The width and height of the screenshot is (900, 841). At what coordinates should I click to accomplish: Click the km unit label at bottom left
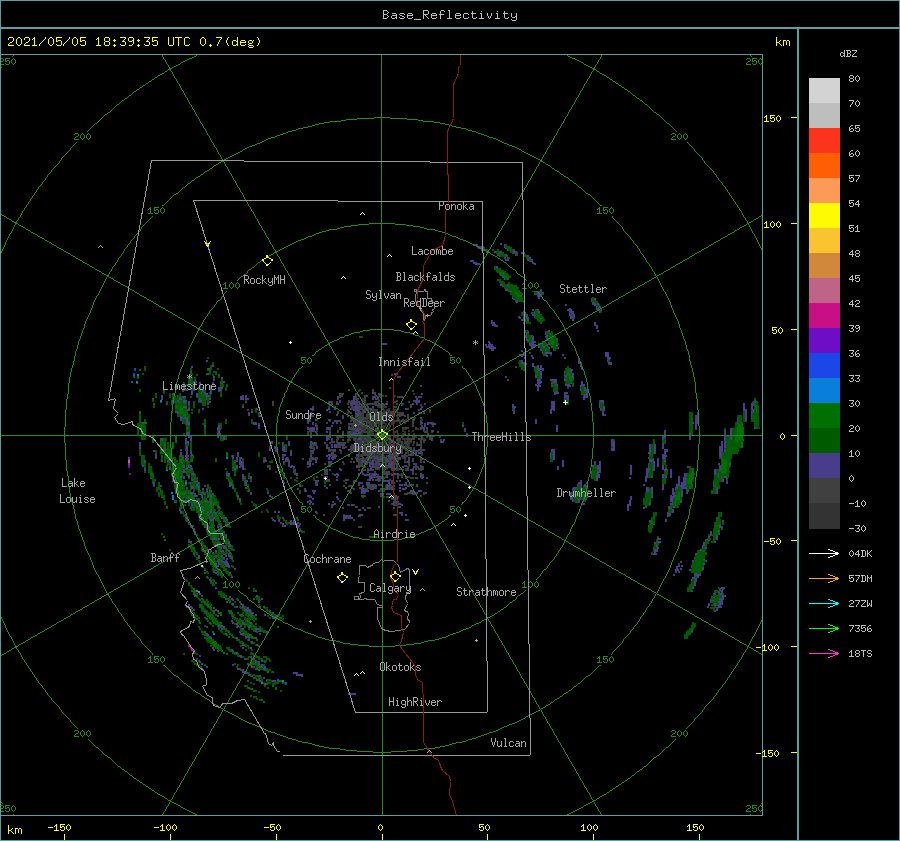point(14,830)
